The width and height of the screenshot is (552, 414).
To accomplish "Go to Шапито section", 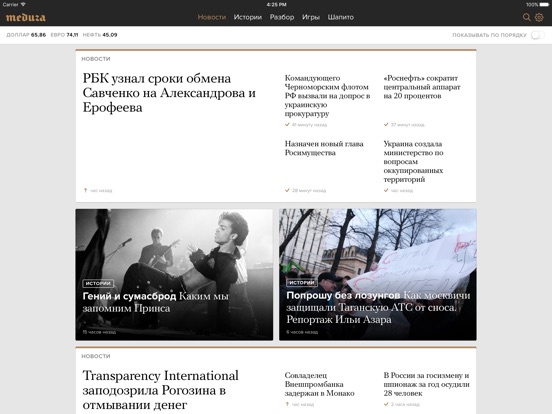I will click(340, 17).
